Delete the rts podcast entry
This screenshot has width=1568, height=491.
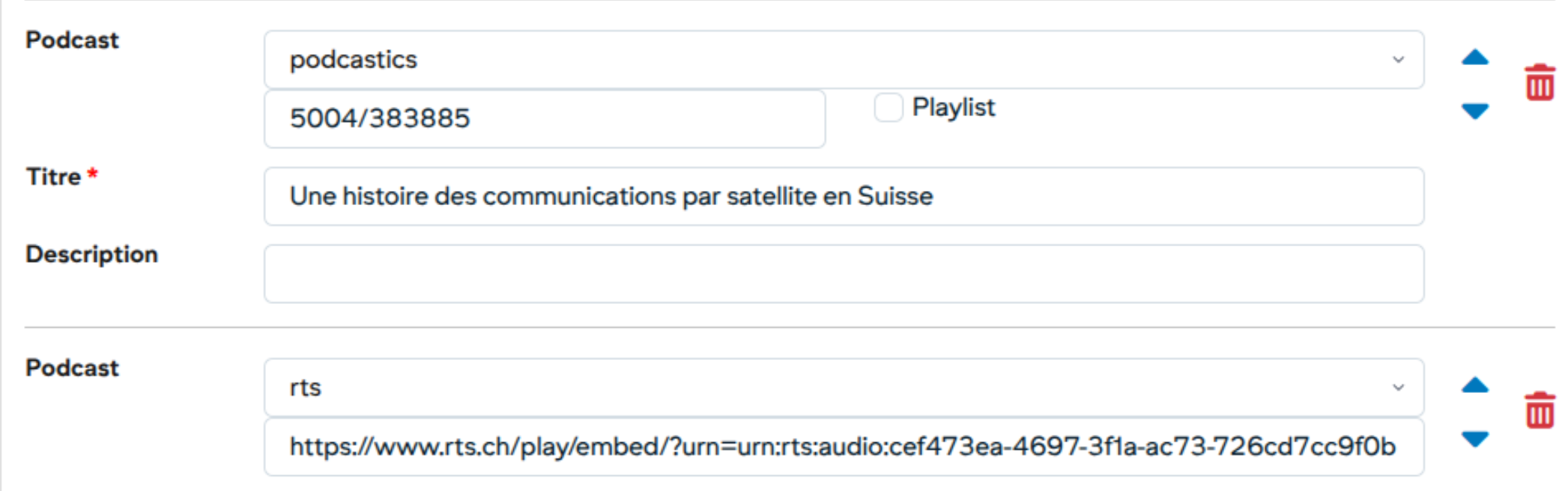(1539, 410)
